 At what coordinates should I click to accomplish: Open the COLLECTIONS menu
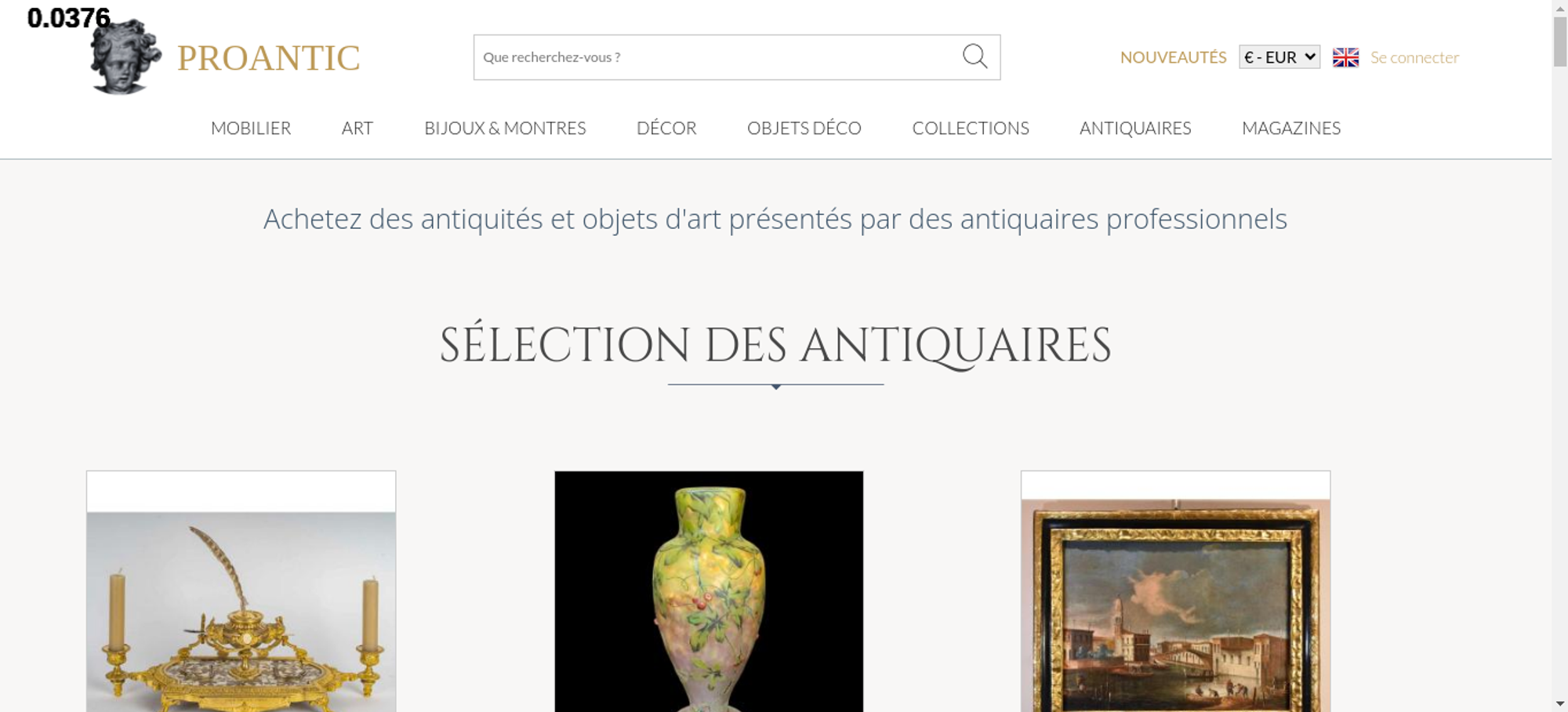[971, 128]
